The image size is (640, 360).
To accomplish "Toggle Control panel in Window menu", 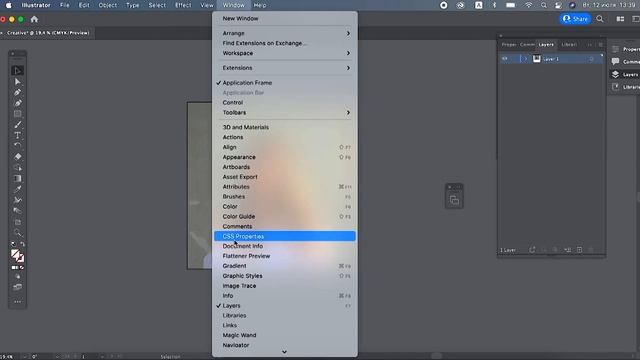I will 285,102.
